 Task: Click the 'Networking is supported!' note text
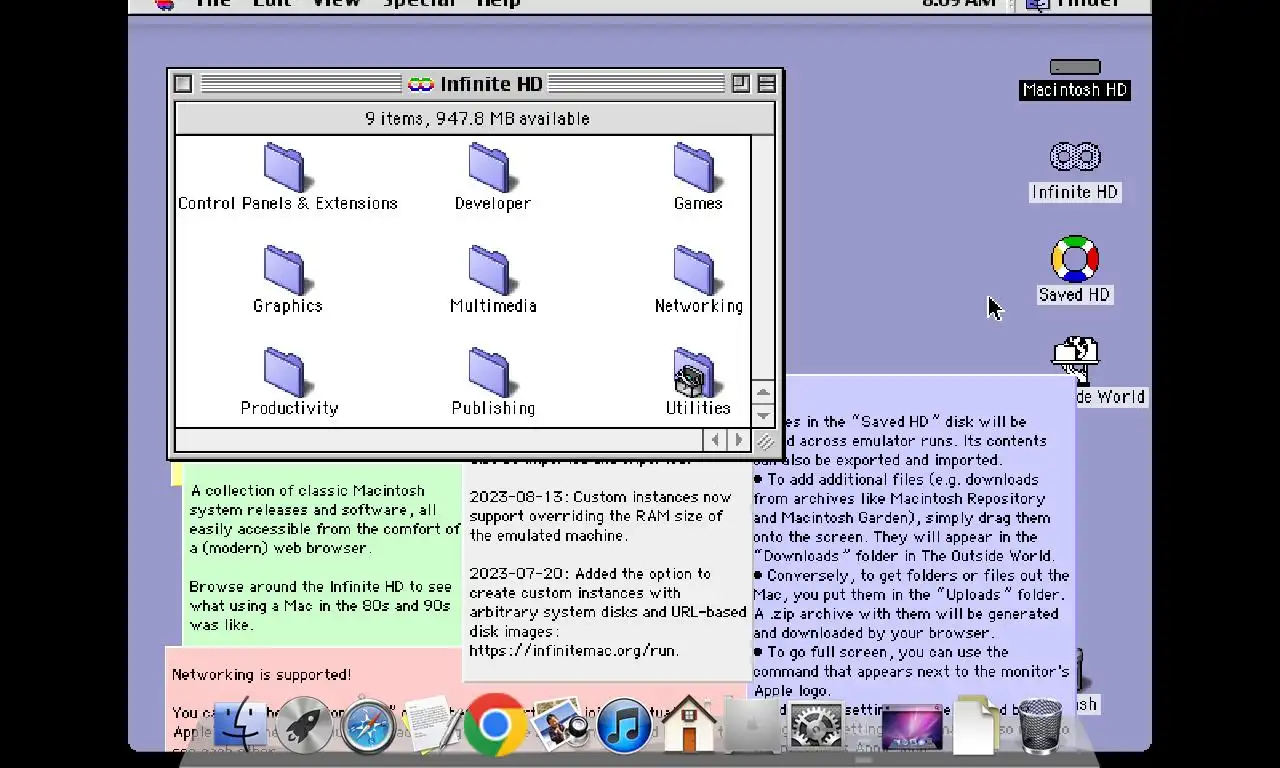pyautogui.click(x=262, y=675)
